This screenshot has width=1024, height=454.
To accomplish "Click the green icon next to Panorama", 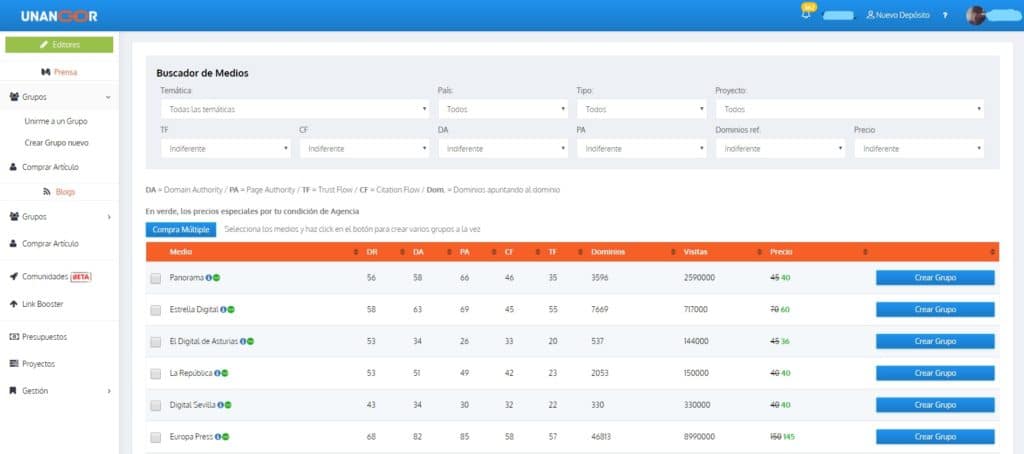I will coord(216,278).
